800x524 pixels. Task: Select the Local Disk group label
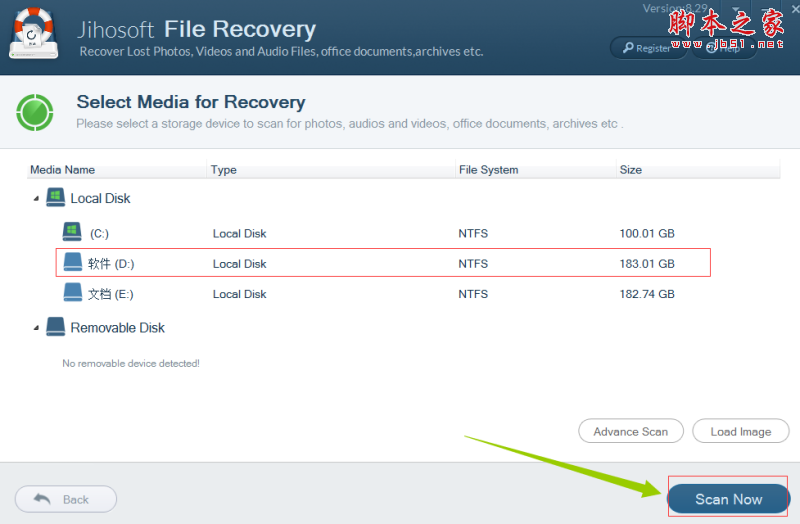coord(101,198)
